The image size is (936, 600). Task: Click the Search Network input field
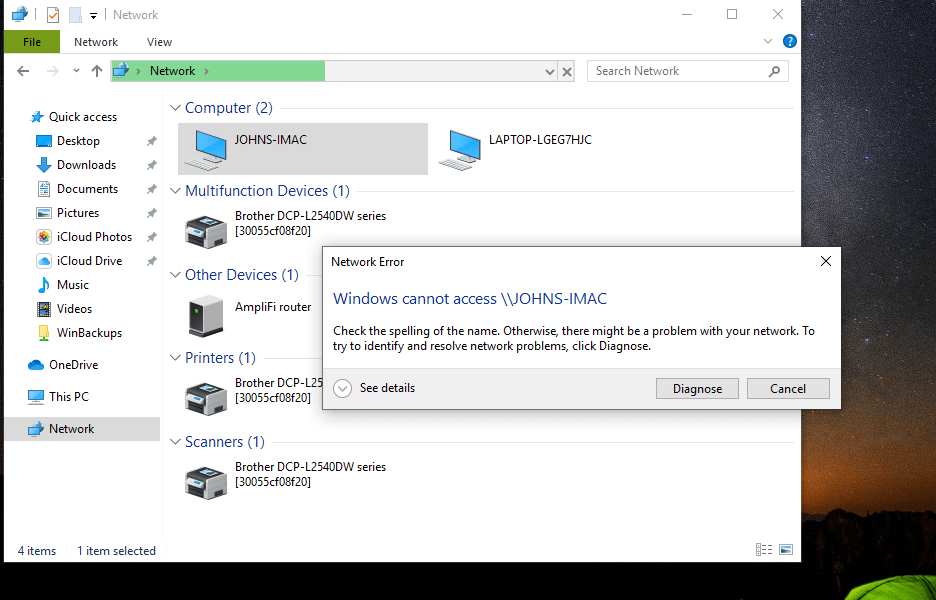click(x=678, y=71)
